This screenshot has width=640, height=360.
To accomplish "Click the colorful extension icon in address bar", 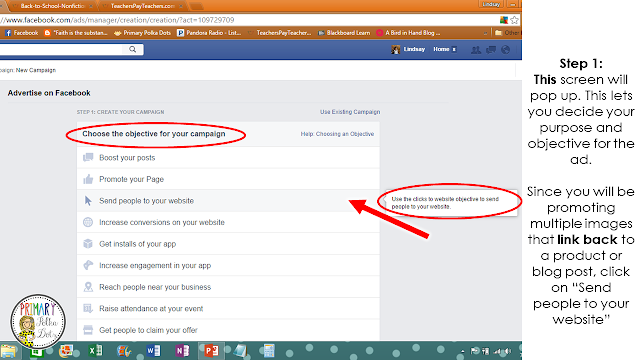I will click(x=504, y=20).
